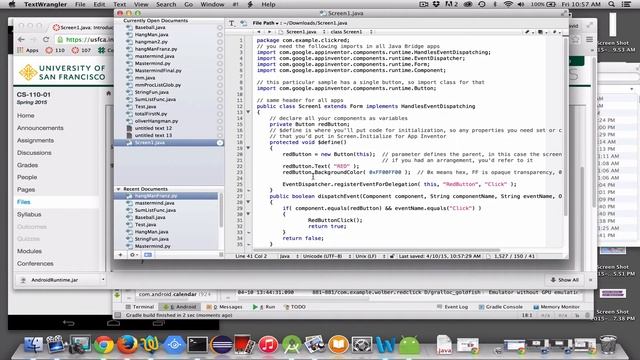Click the Assignments link in the course sidebar
Image resolution: width=640 pixels, height=360 pixels.
(x=36, y=140)
